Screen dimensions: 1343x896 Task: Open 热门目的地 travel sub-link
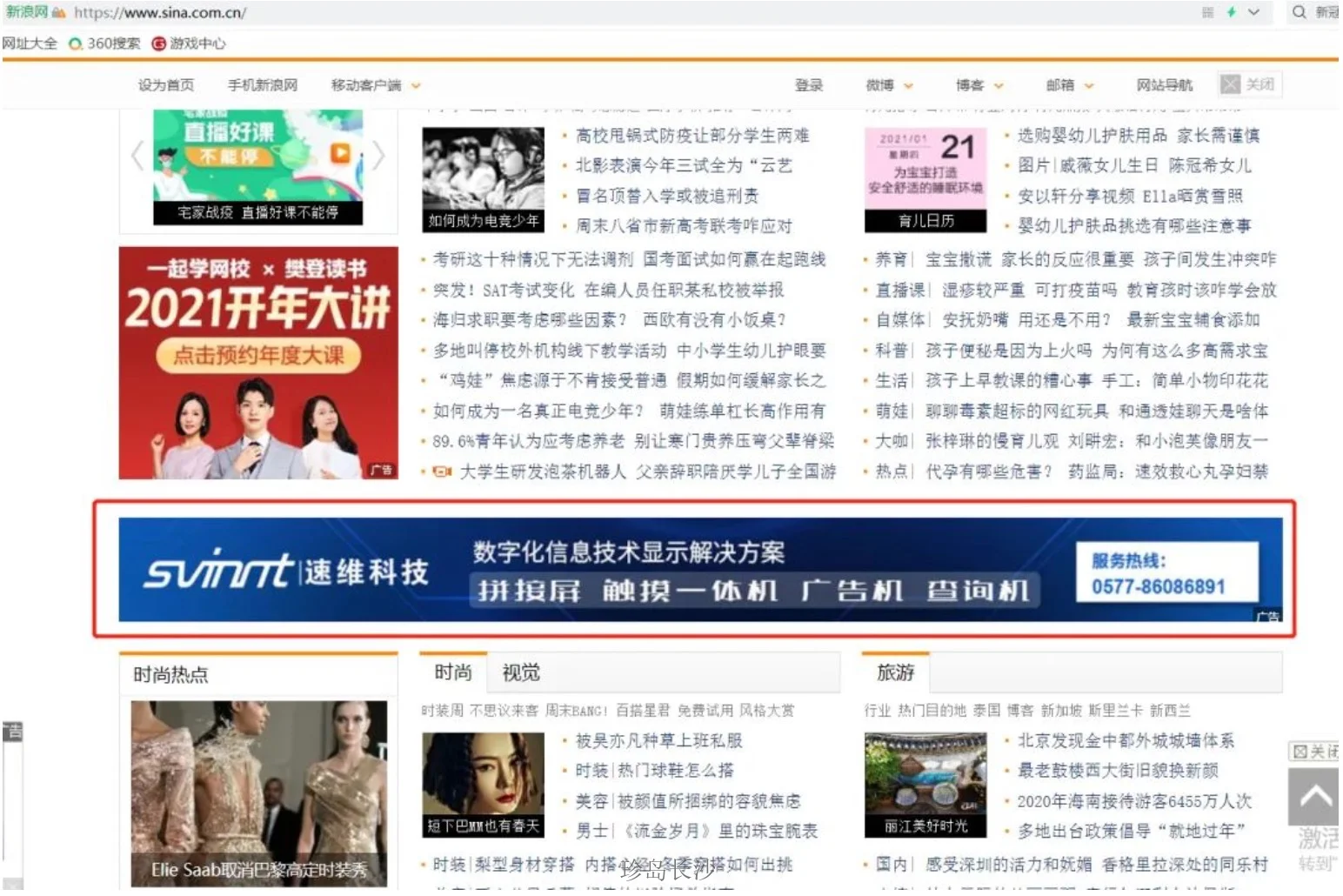pyautogui.click(x=932, y=711)
